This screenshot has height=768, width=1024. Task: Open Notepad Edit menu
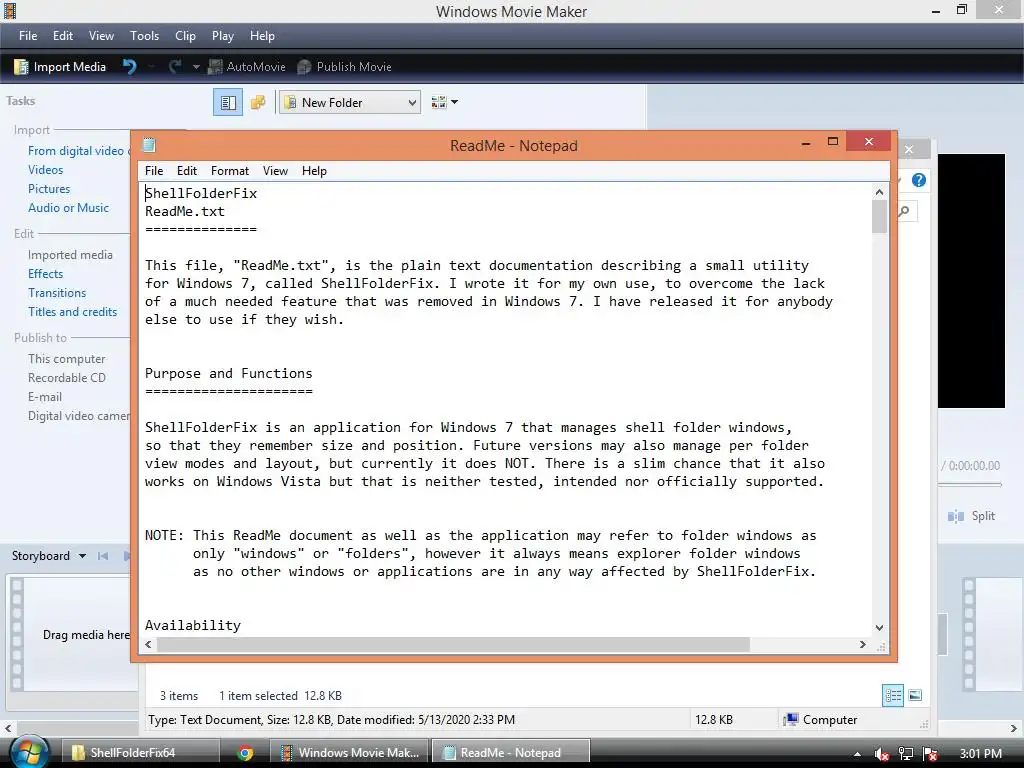coord(187,171)
